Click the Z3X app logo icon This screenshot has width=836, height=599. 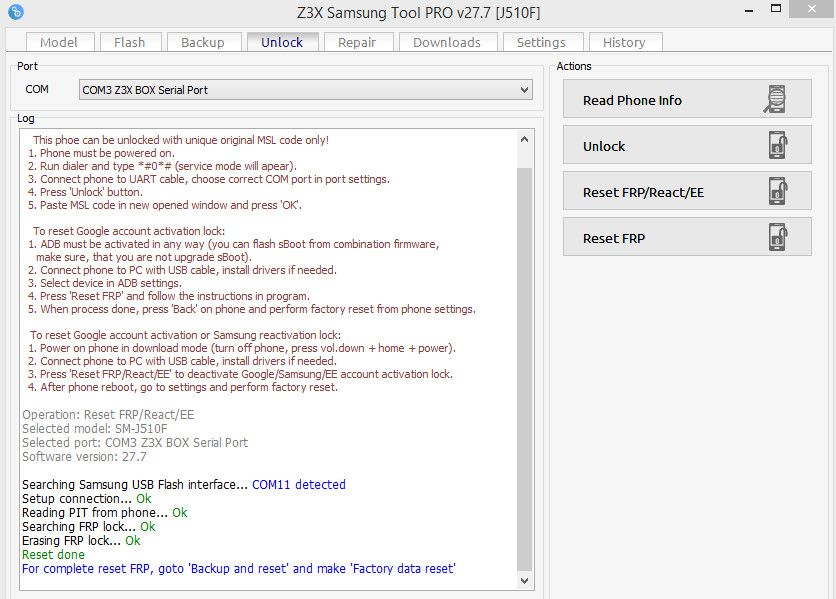[16, 12]
